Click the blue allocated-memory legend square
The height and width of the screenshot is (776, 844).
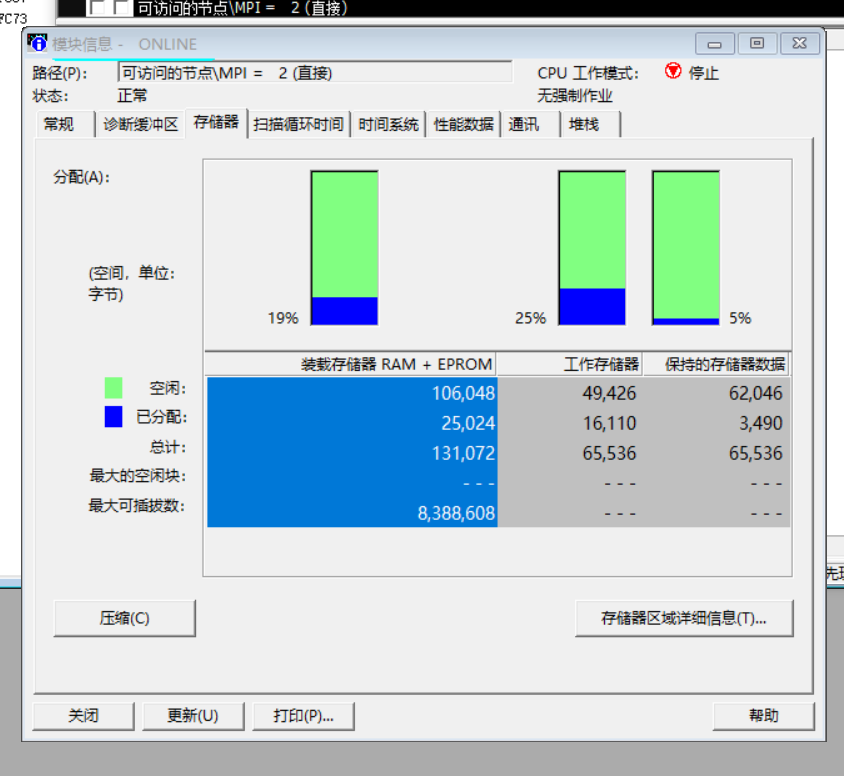[x=113, y=417]
